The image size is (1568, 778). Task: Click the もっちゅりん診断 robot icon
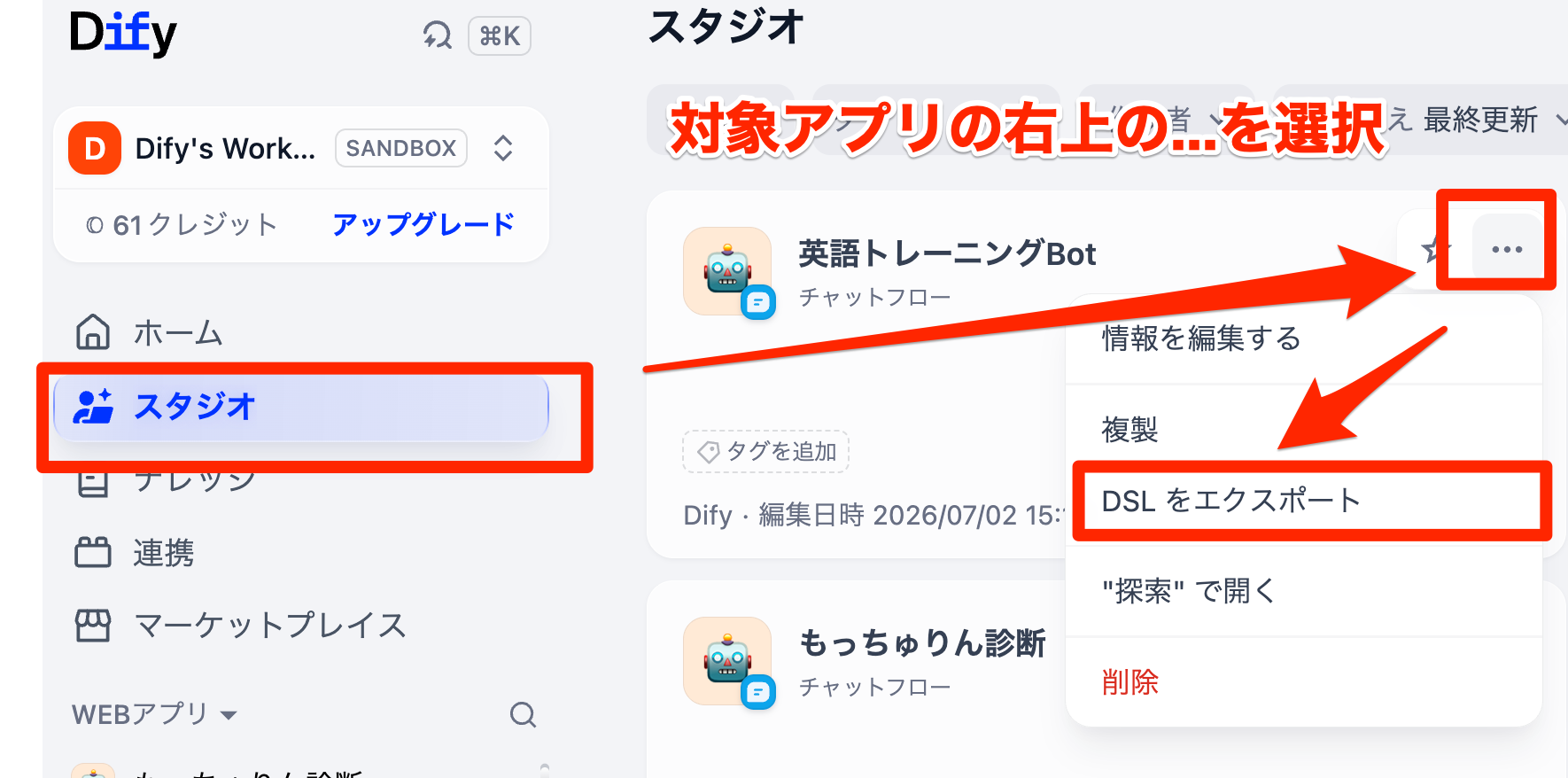coord(728,661)
